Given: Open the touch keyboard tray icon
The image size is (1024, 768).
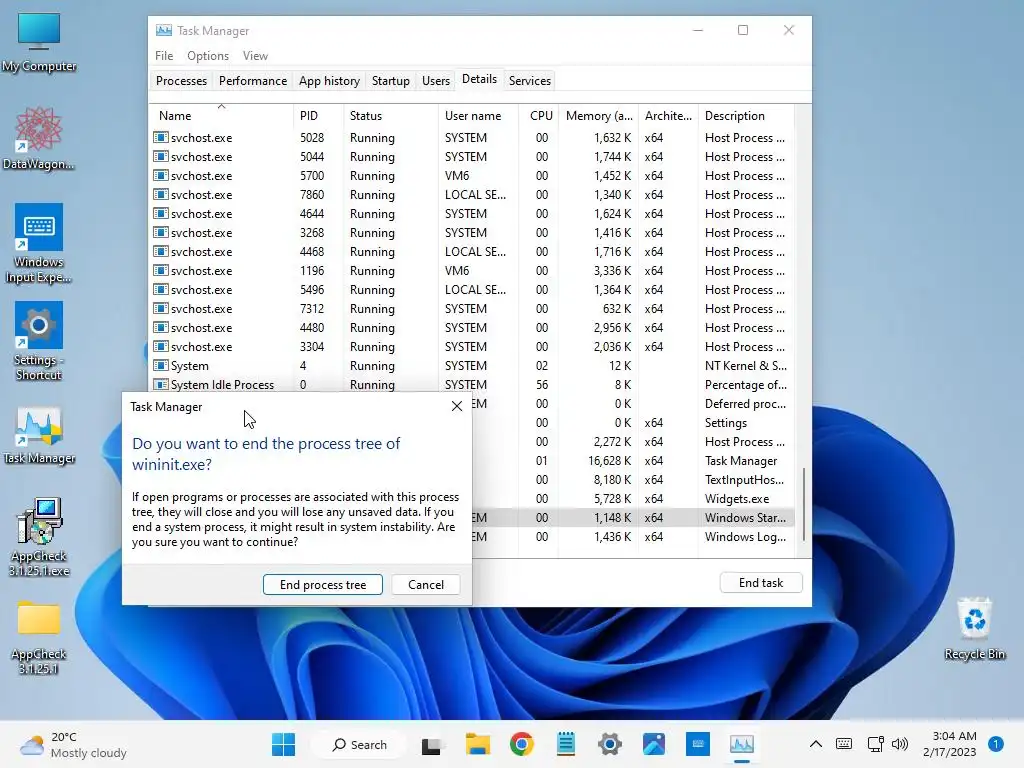Looking at the screenshot, I should (x=844, y=744).
